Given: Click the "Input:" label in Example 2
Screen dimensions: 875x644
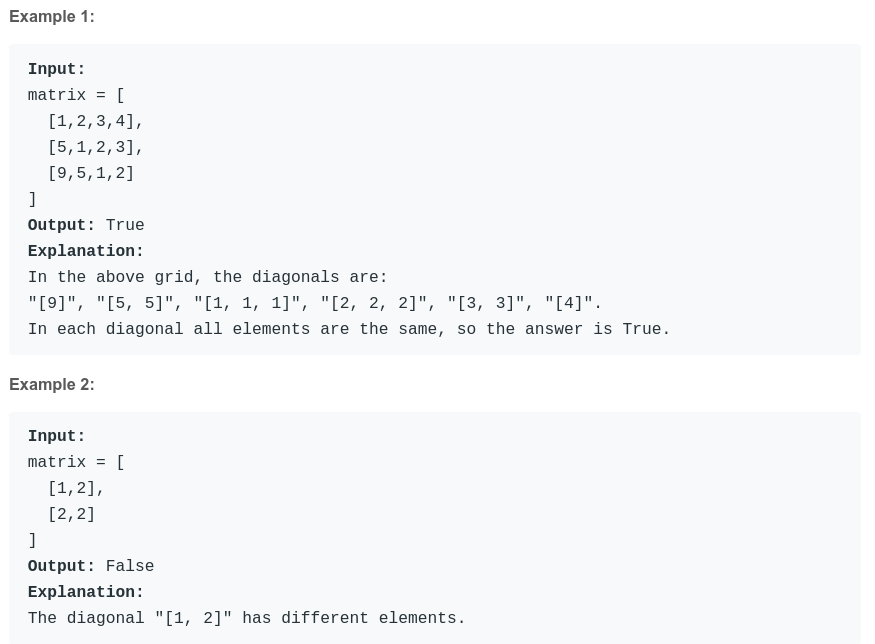Looking at the screenshot, I should pyautogui.click(x=56, y=436).
